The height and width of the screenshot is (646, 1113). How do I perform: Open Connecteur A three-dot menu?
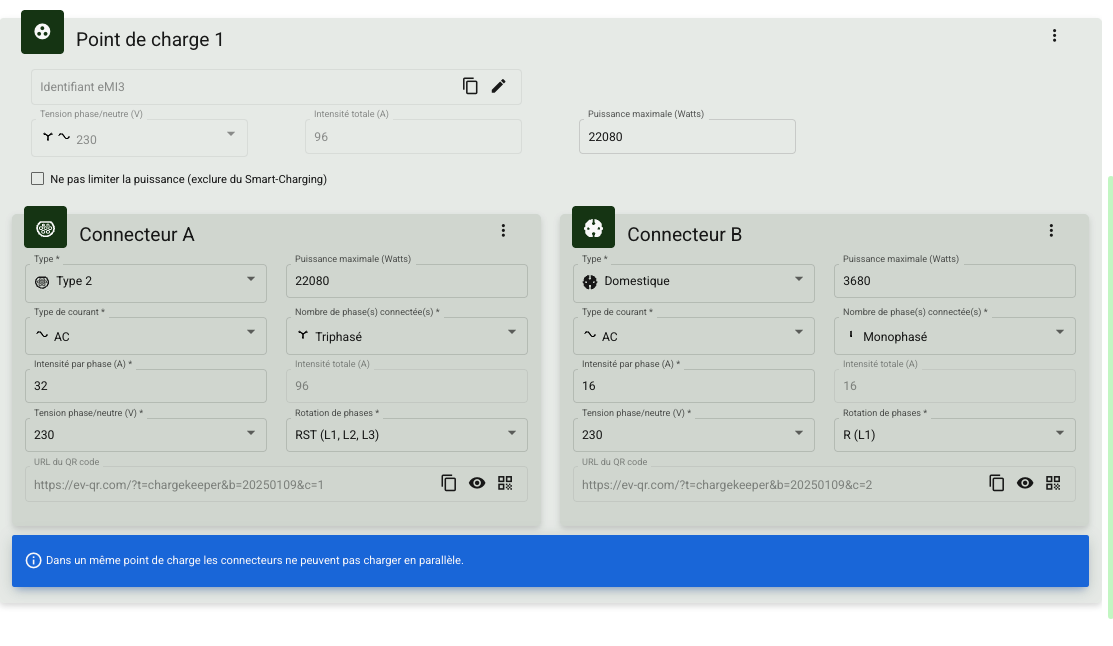[x=503, y=231]
